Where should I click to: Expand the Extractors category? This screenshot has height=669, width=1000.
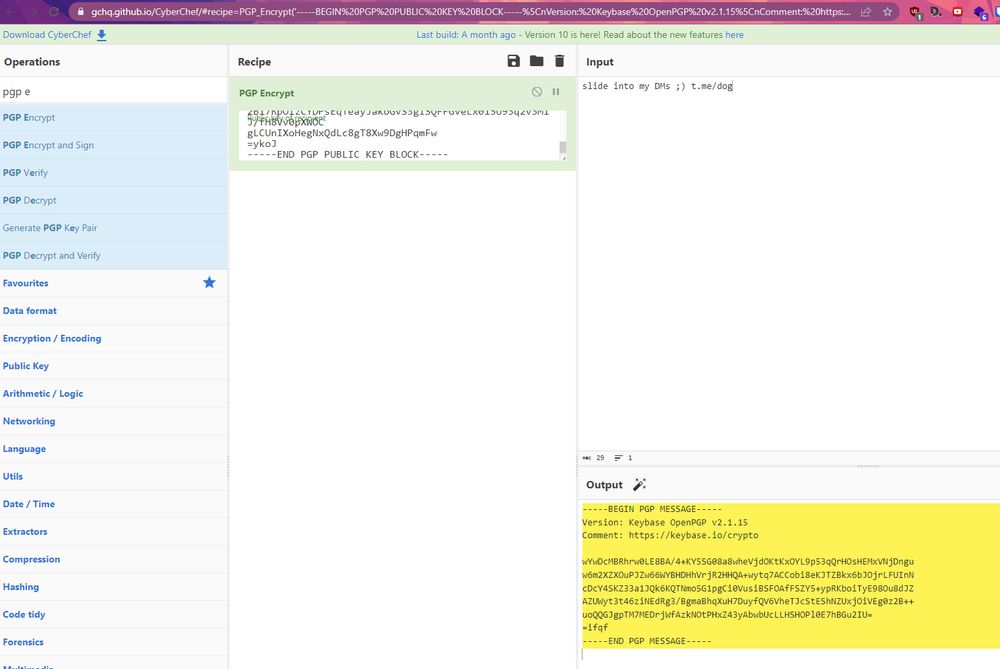tap(114, 531)
